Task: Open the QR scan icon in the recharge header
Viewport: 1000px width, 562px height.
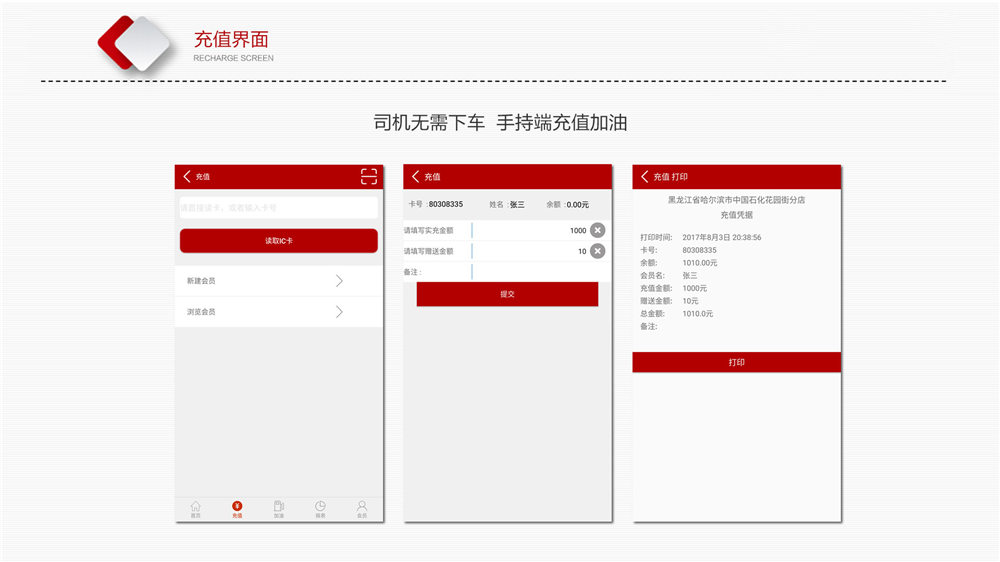Action: tap(369, 176)
